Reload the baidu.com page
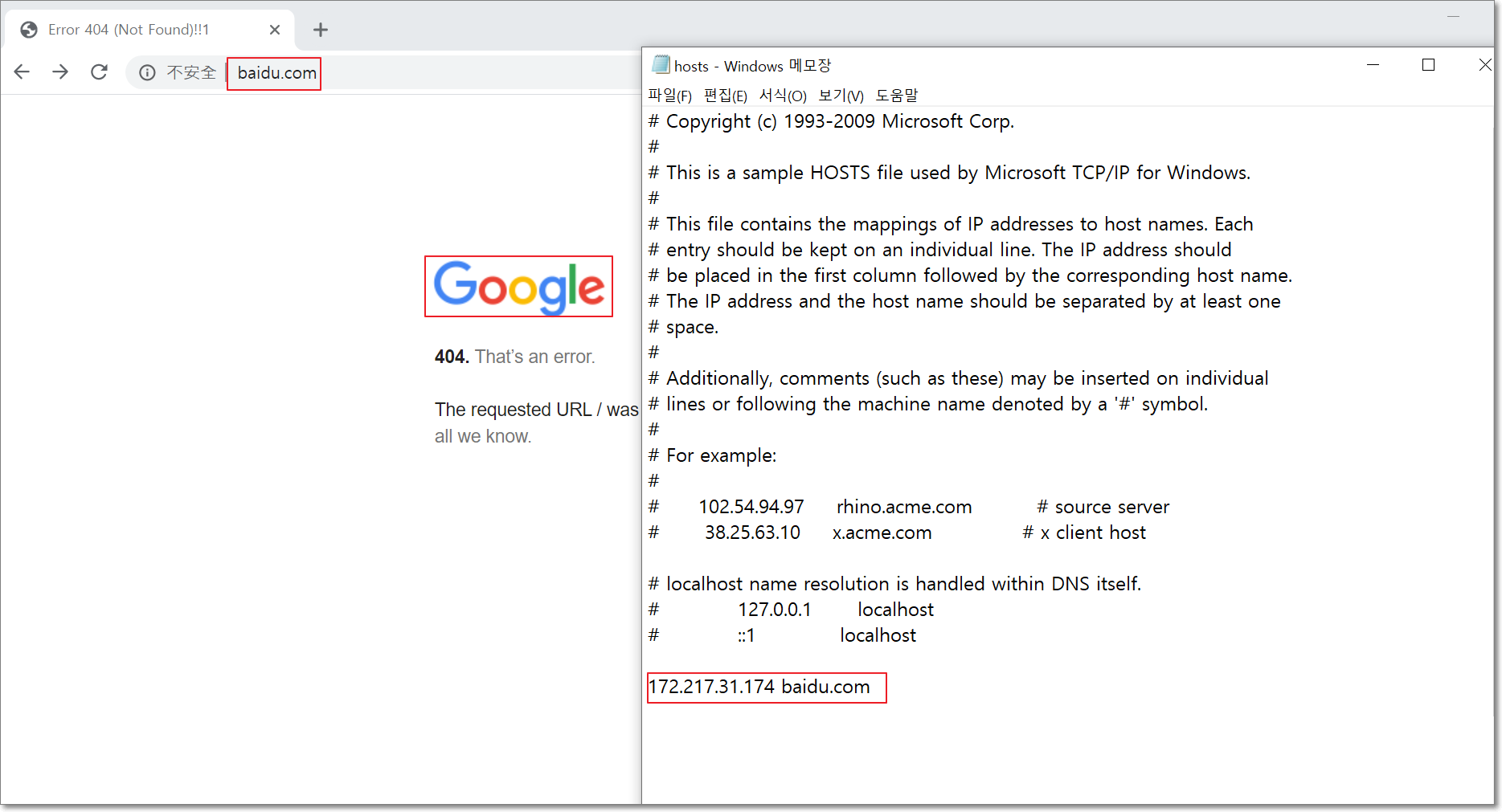1502x812 pixels. point(99,72)
